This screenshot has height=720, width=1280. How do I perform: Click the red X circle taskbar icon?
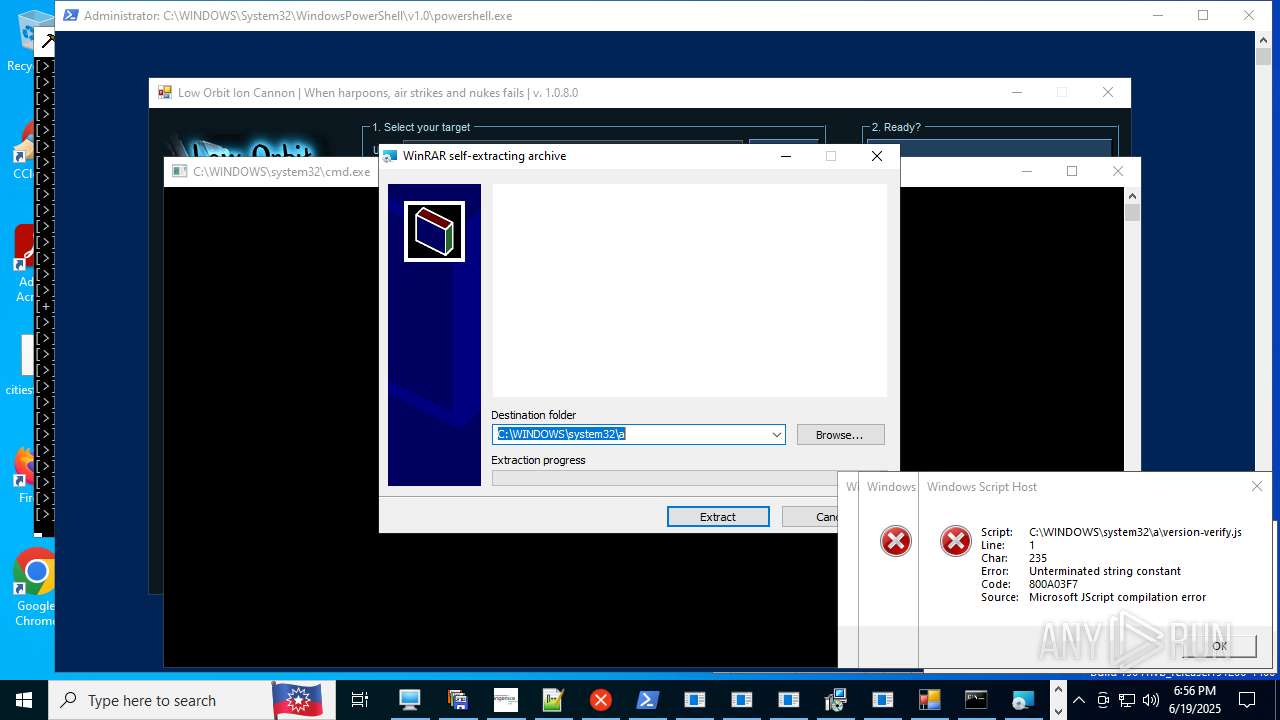coord(601,700)
